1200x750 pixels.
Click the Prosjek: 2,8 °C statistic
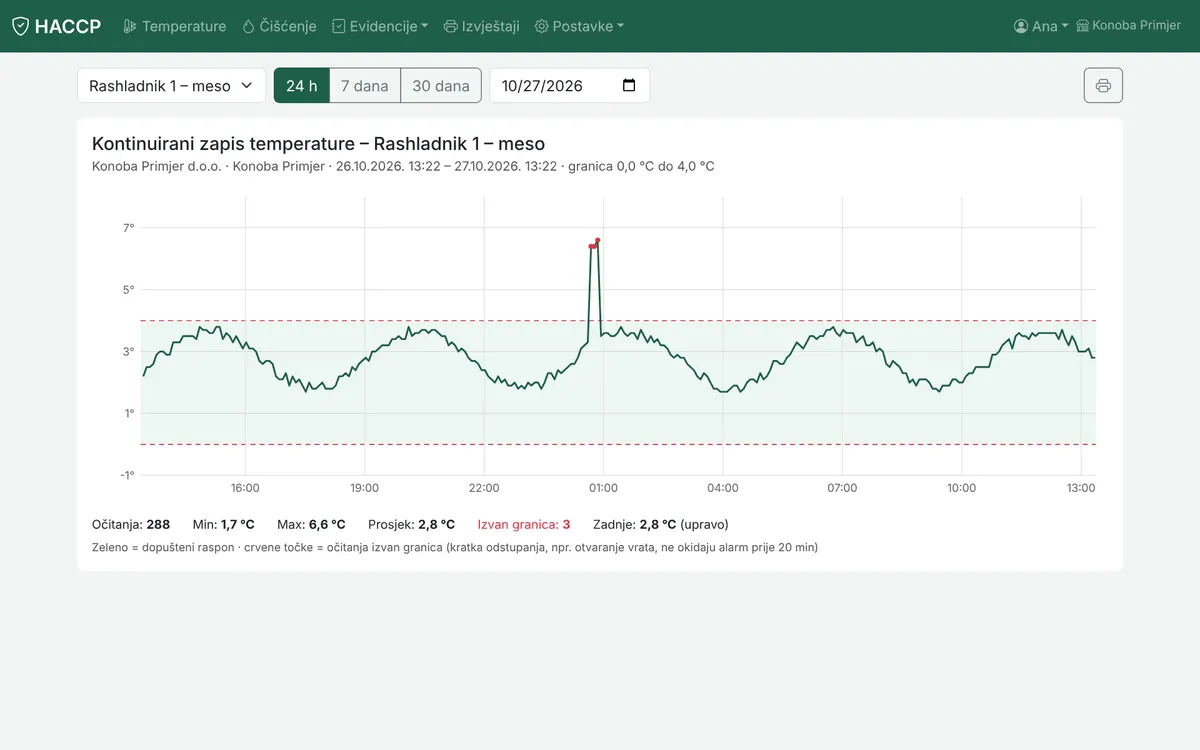click(x=411, y=524)
